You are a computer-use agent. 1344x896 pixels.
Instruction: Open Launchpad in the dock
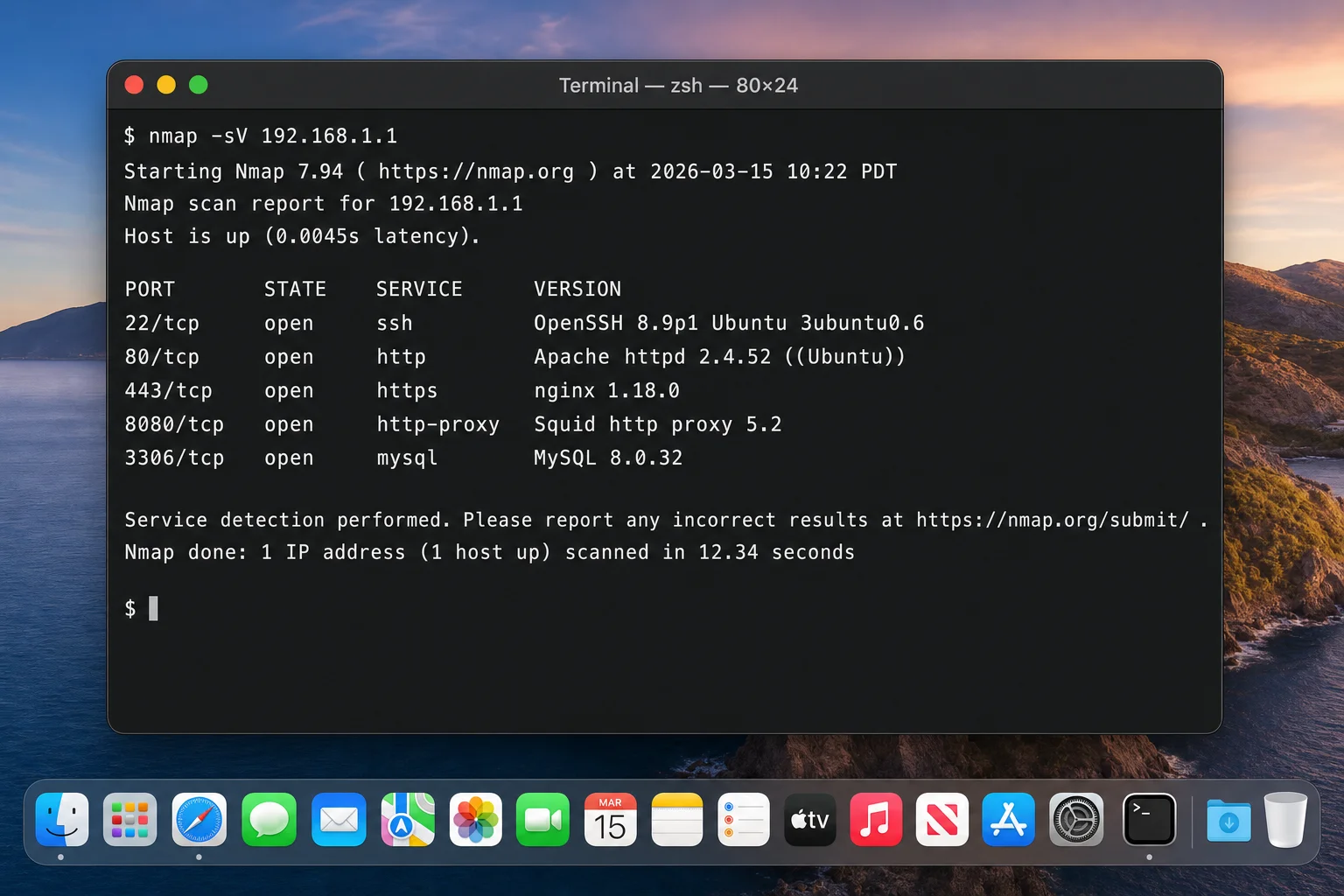[129, 820]
